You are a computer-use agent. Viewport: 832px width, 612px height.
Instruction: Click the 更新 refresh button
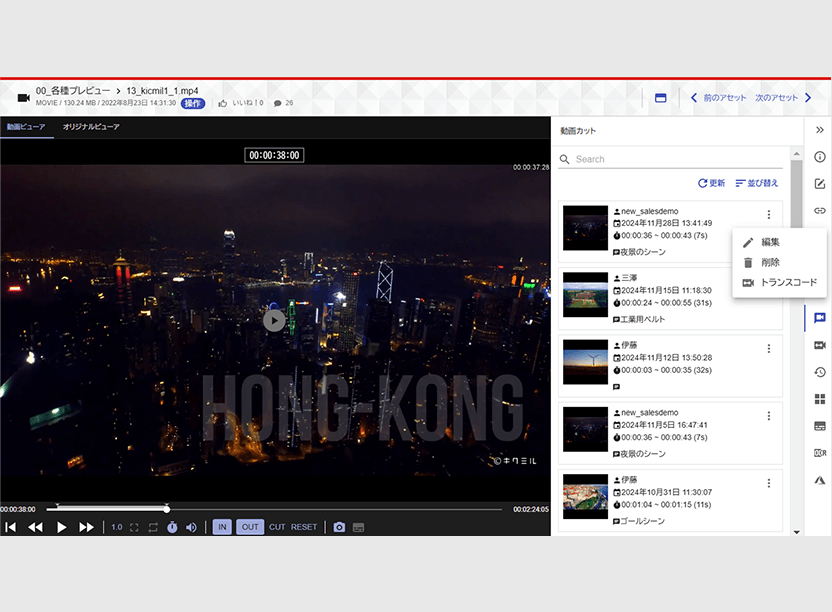coord(711,183)
